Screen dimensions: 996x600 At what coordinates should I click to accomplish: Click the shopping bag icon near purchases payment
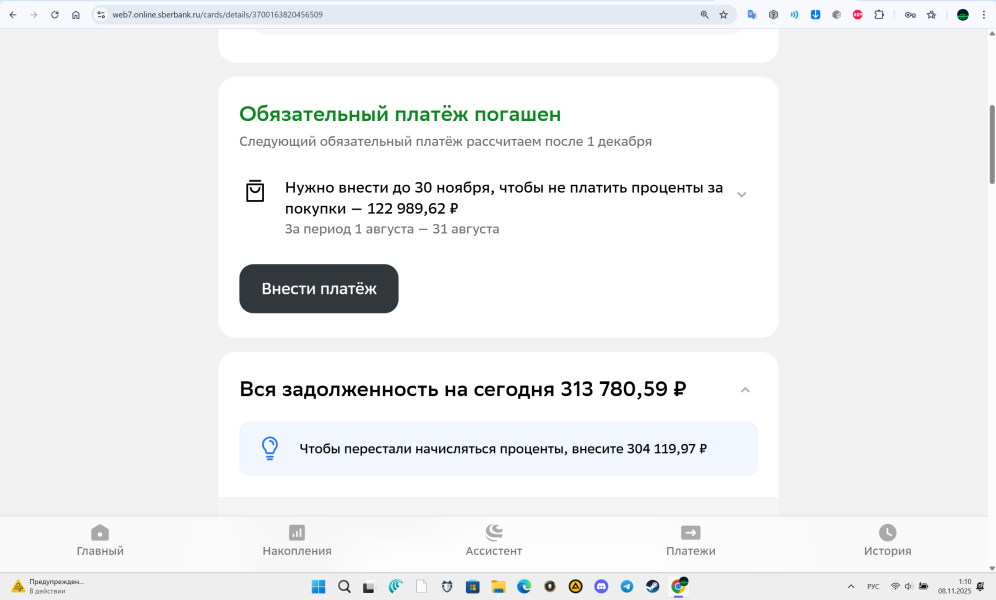pos(255,191)
